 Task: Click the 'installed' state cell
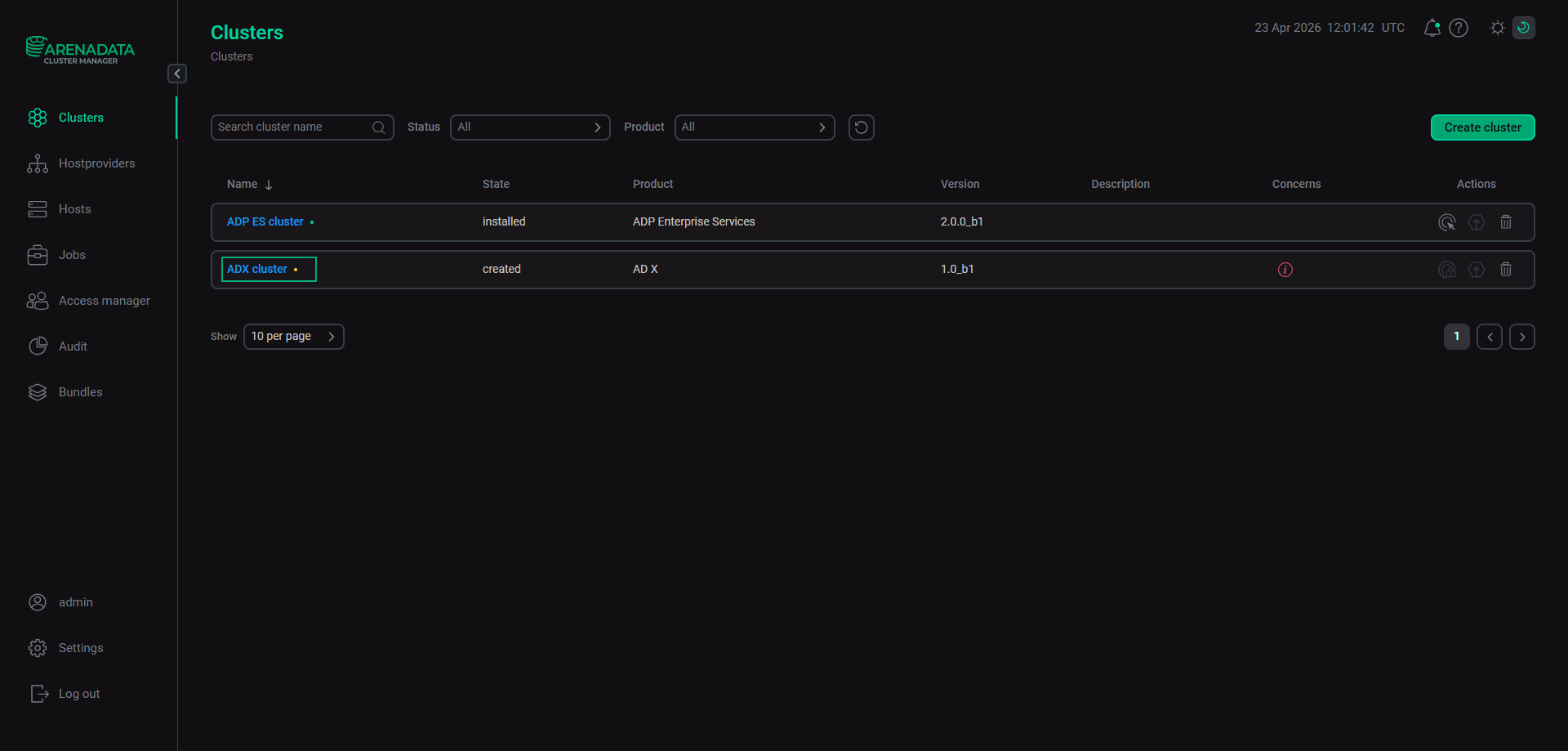[504, 222]
